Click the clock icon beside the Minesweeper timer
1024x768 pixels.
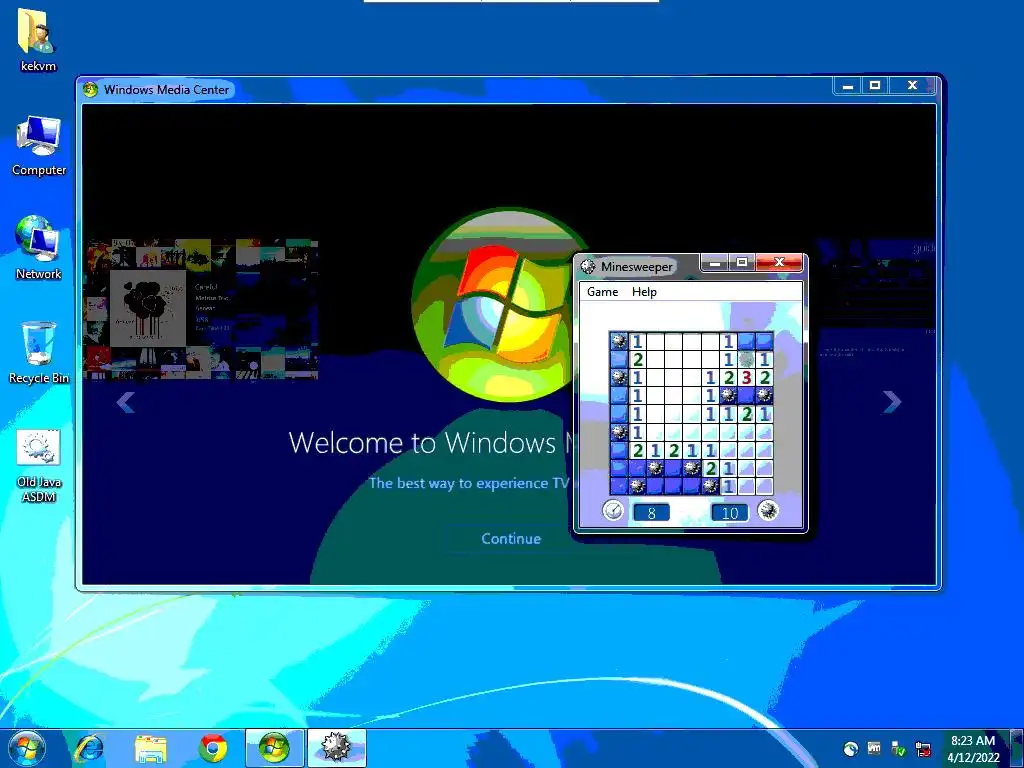[x=613, y=510]
